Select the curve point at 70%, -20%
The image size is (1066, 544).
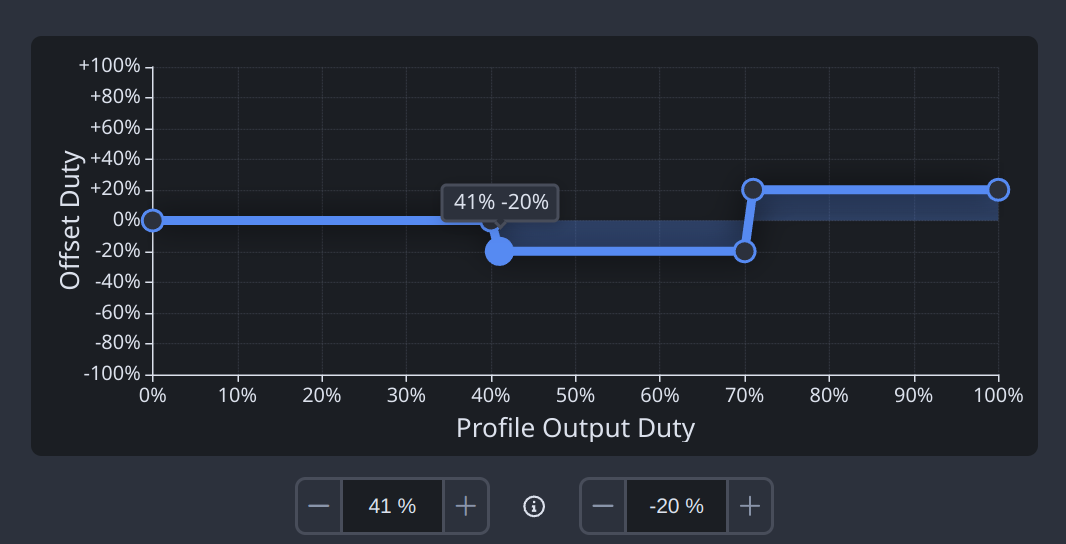point(744,251)
